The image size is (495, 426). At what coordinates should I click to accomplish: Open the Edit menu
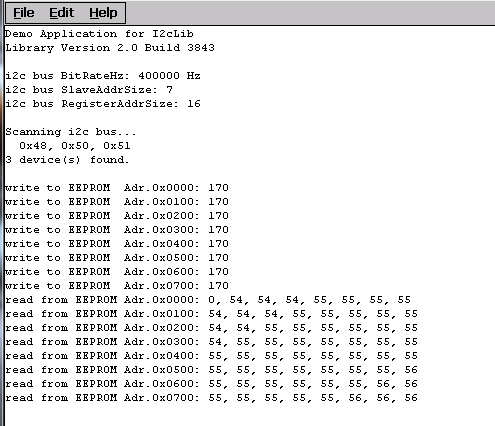(x=62, y=13)
